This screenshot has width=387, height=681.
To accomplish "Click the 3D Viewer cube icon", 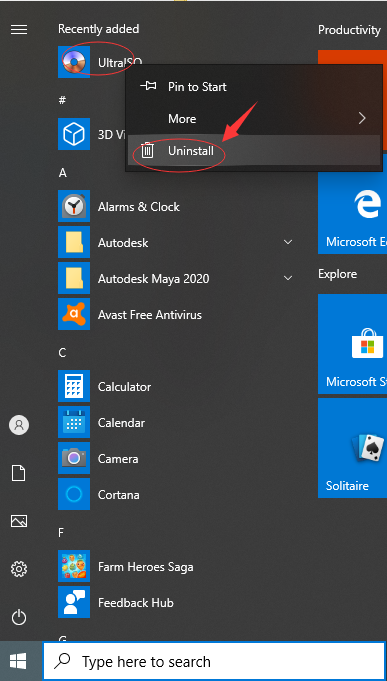I will click(x=74, y=134).
